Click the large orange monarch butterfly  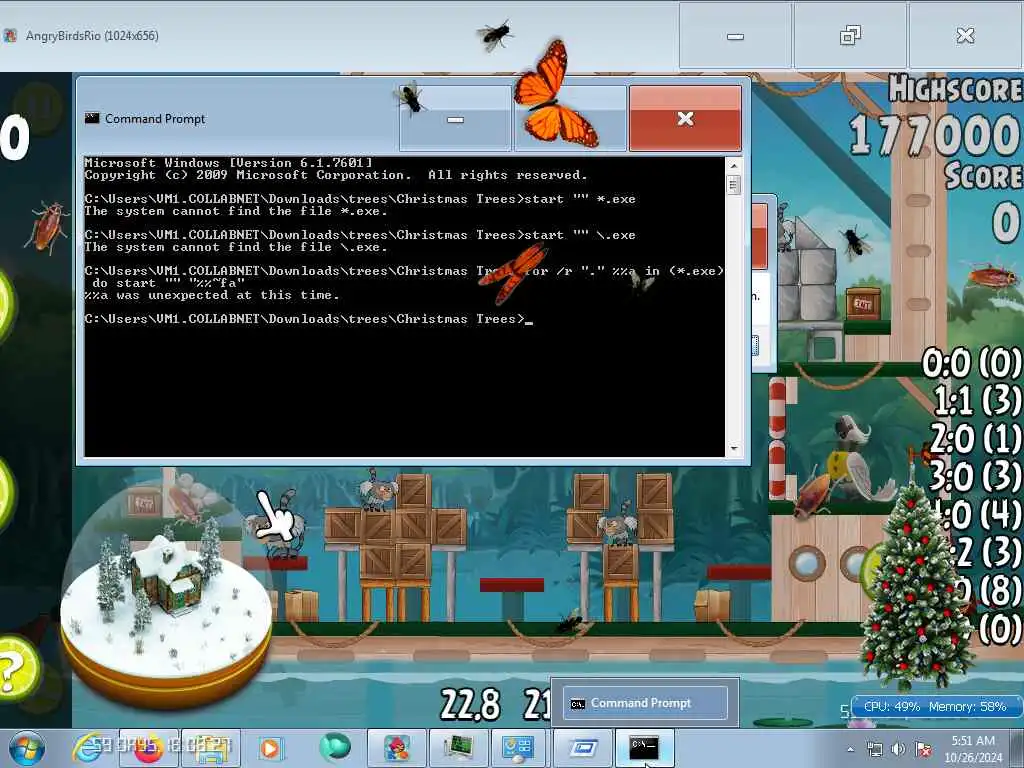pos(555,95)
